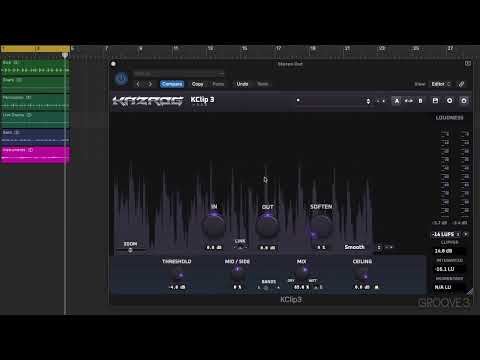Click the window resize grip corner
This screenshot has height=360, width=480.
pyautogui.click(x=470, y=292)
